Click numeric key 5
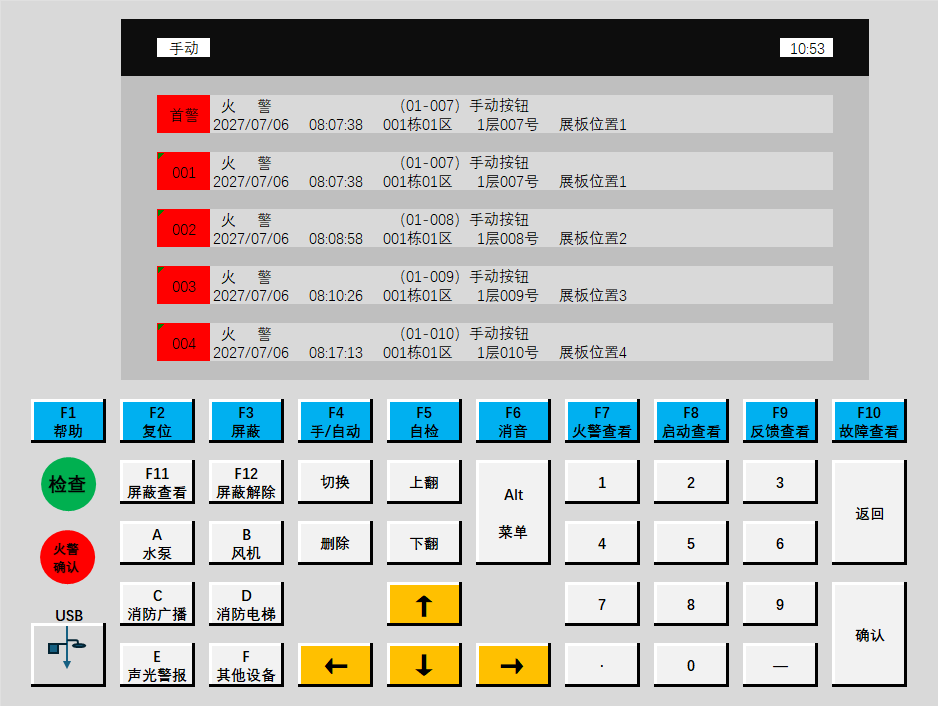Viewport: 938px width, 706px height. (x=691, y=543)
